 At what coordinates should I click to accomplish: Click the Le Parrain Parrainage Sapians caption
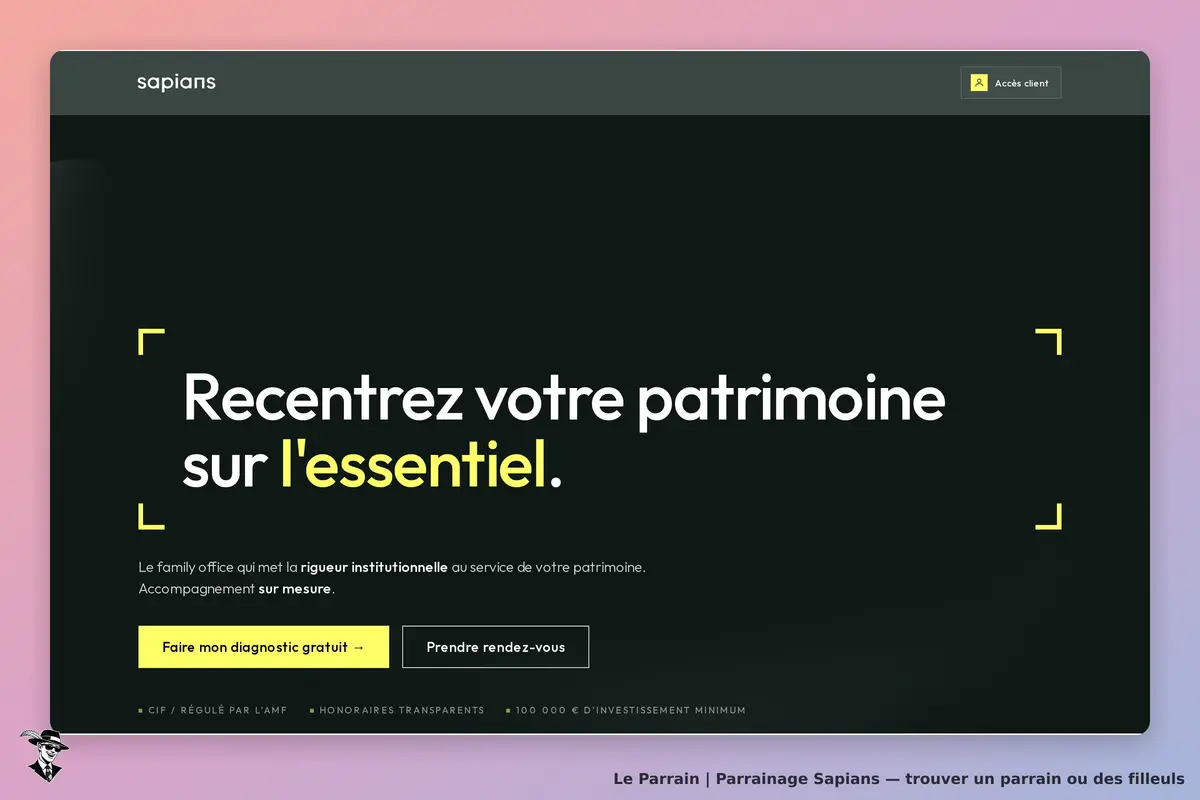[898, 778]
